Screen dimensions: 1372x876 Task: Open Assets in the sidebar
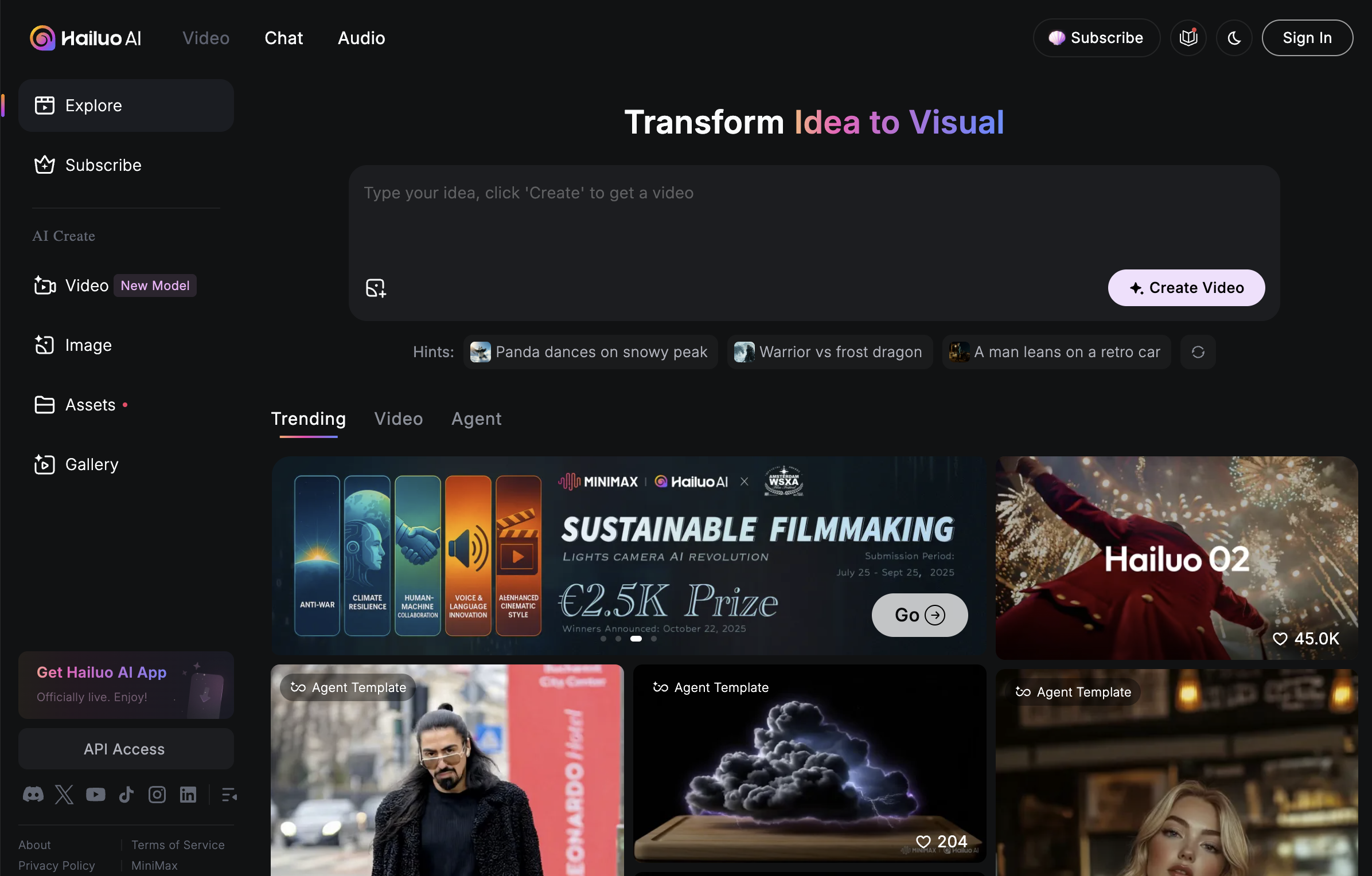[x=126, y=405]
